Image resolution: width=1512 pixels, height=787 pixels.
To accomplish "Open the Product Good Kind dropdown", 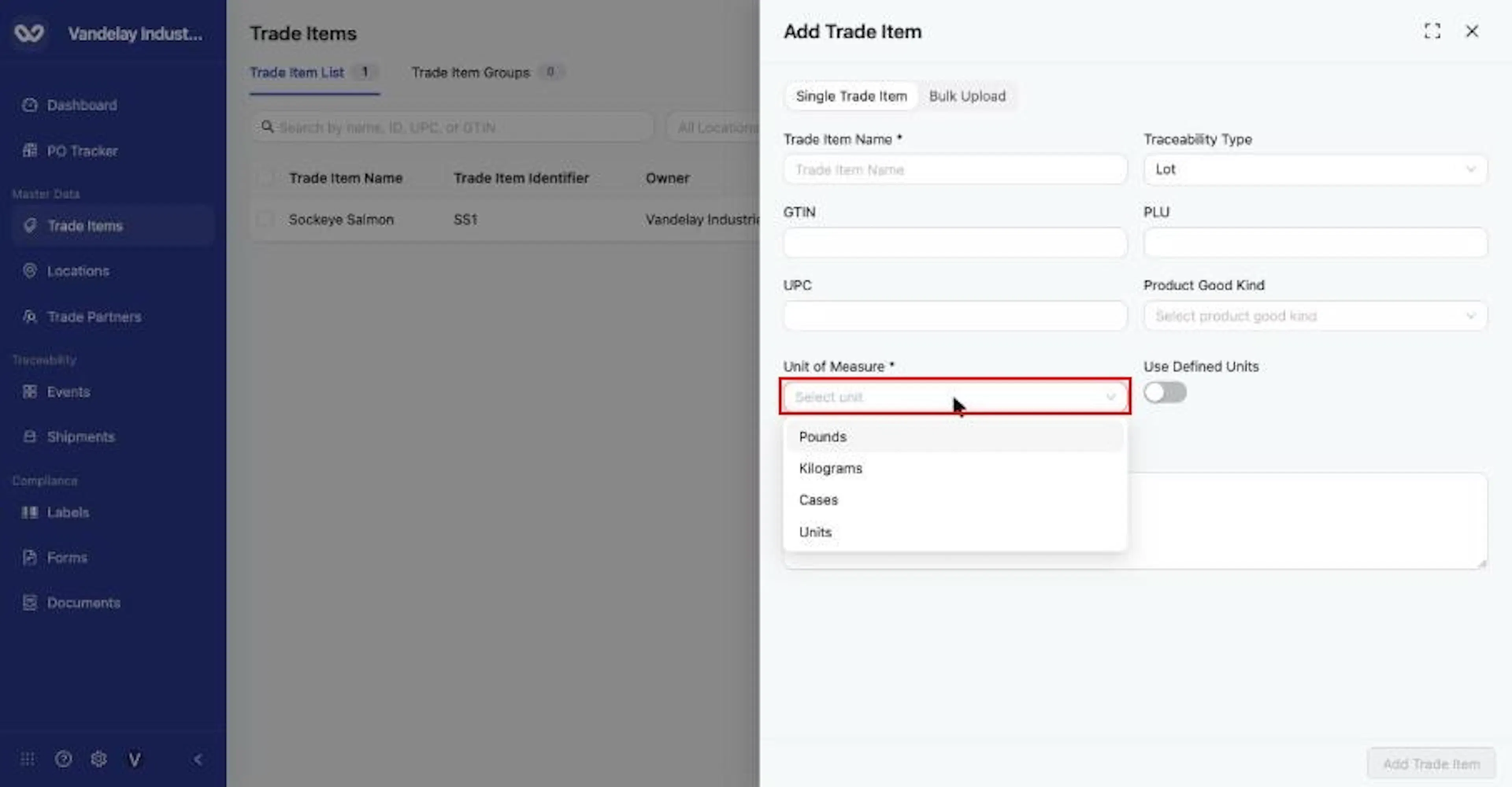I will tap(1315, 316).
